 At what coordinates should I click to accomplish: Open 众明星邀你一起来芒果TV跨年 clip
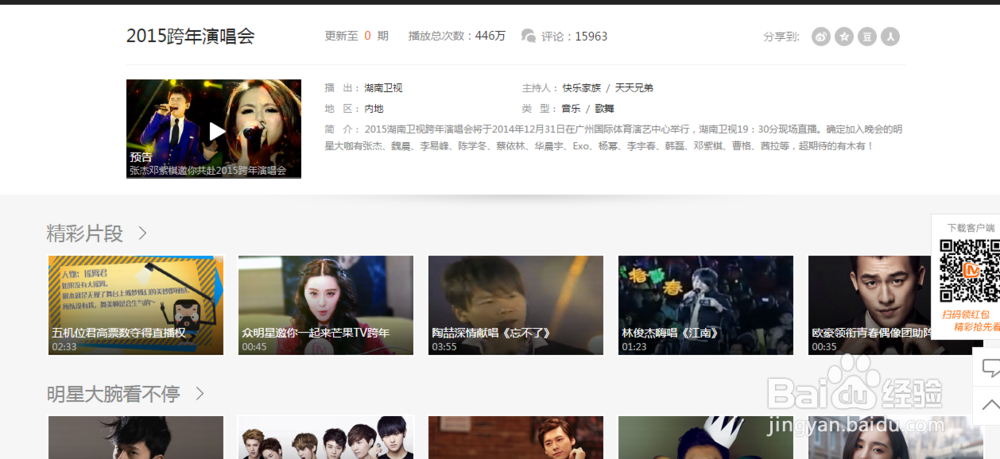(326, 305)
